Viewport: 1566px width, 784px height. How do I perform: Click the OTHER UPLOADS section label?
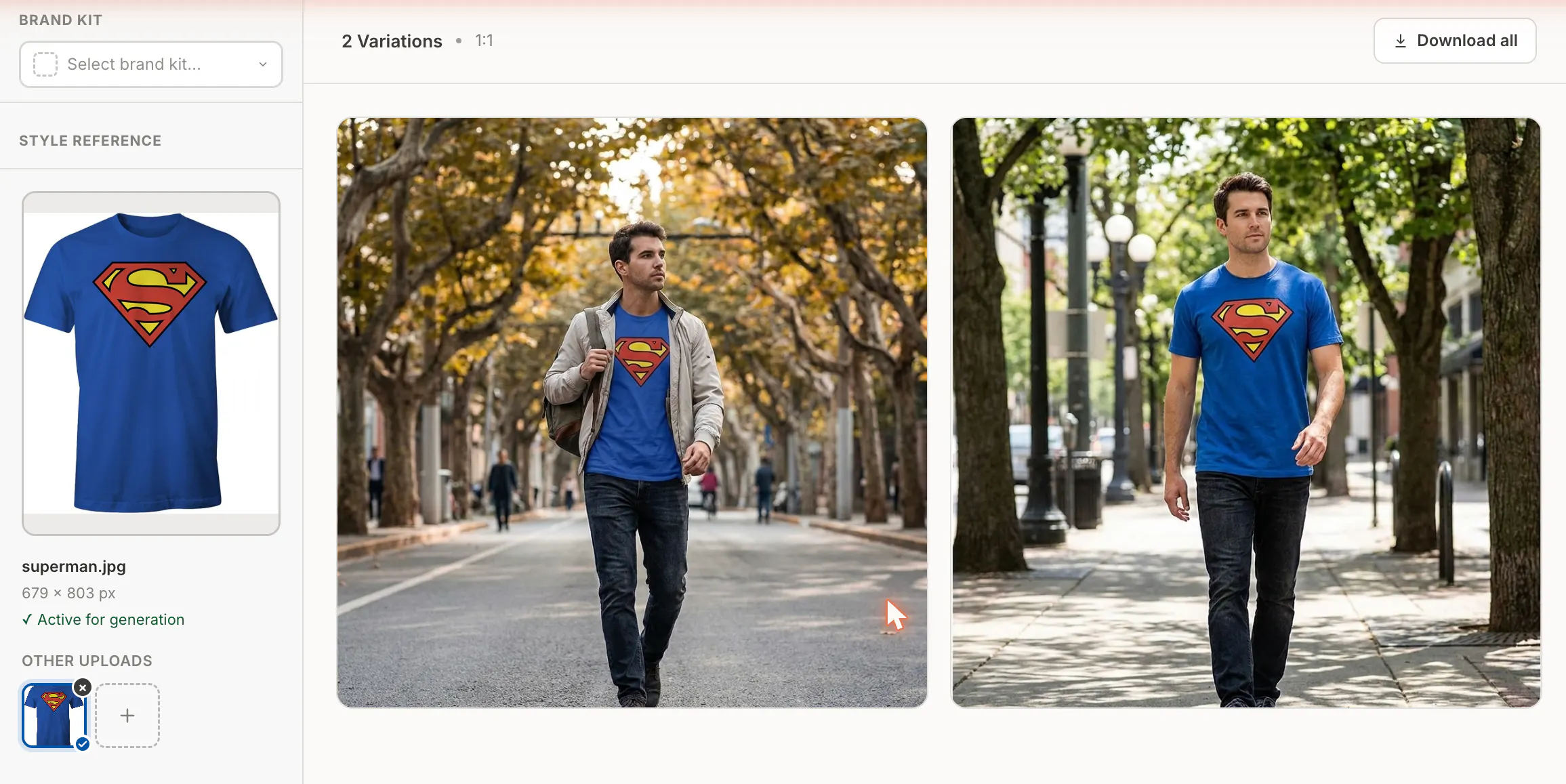coord(87,661)
